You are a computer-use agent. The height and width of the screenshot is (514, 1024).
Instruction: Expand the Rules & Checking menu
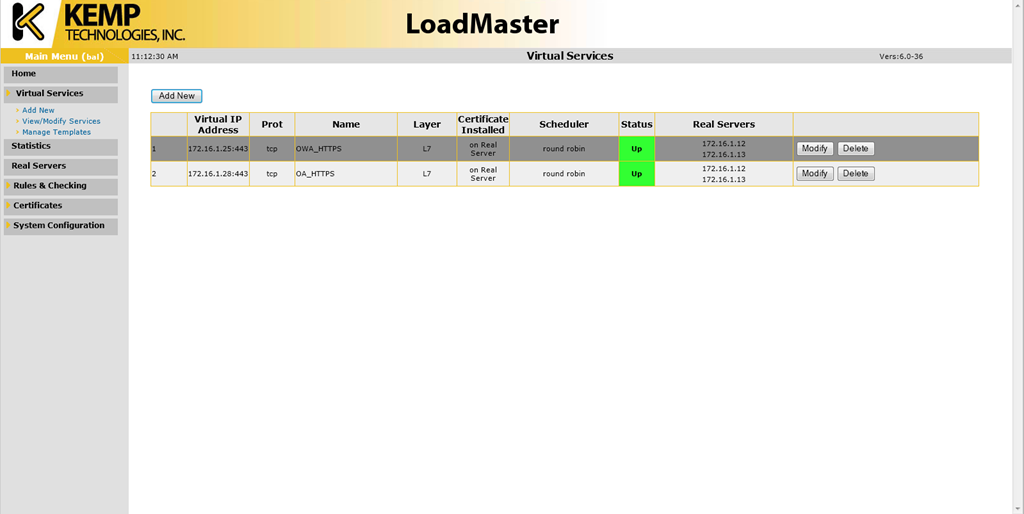point(60,186)
